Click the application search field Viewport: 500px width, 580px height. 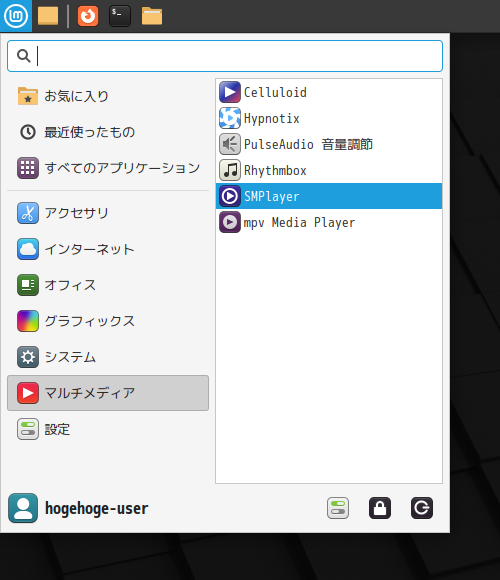click(x=225, y=56)
